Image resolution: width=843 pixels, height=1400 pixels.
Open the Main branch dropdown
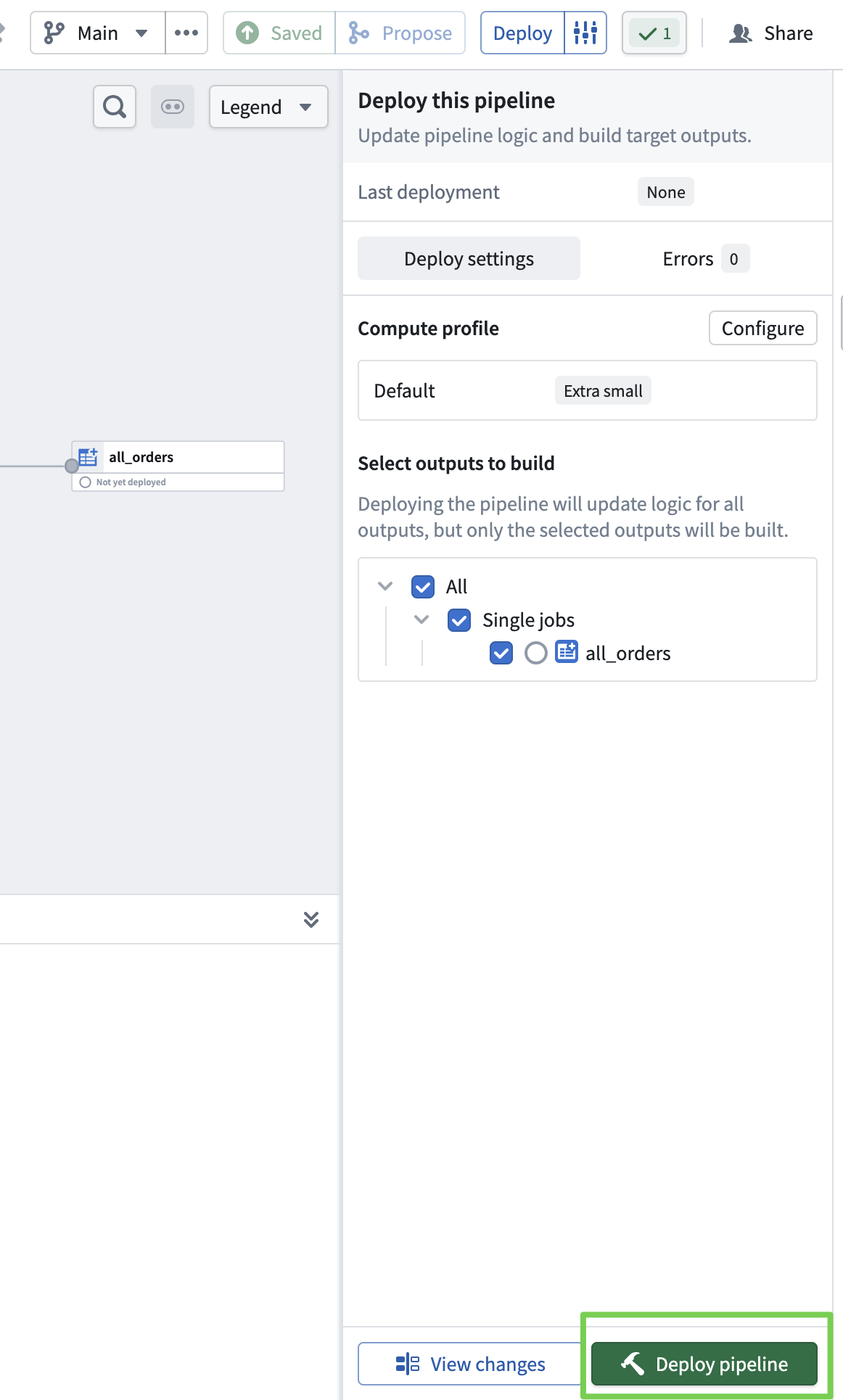pos(98,33)
